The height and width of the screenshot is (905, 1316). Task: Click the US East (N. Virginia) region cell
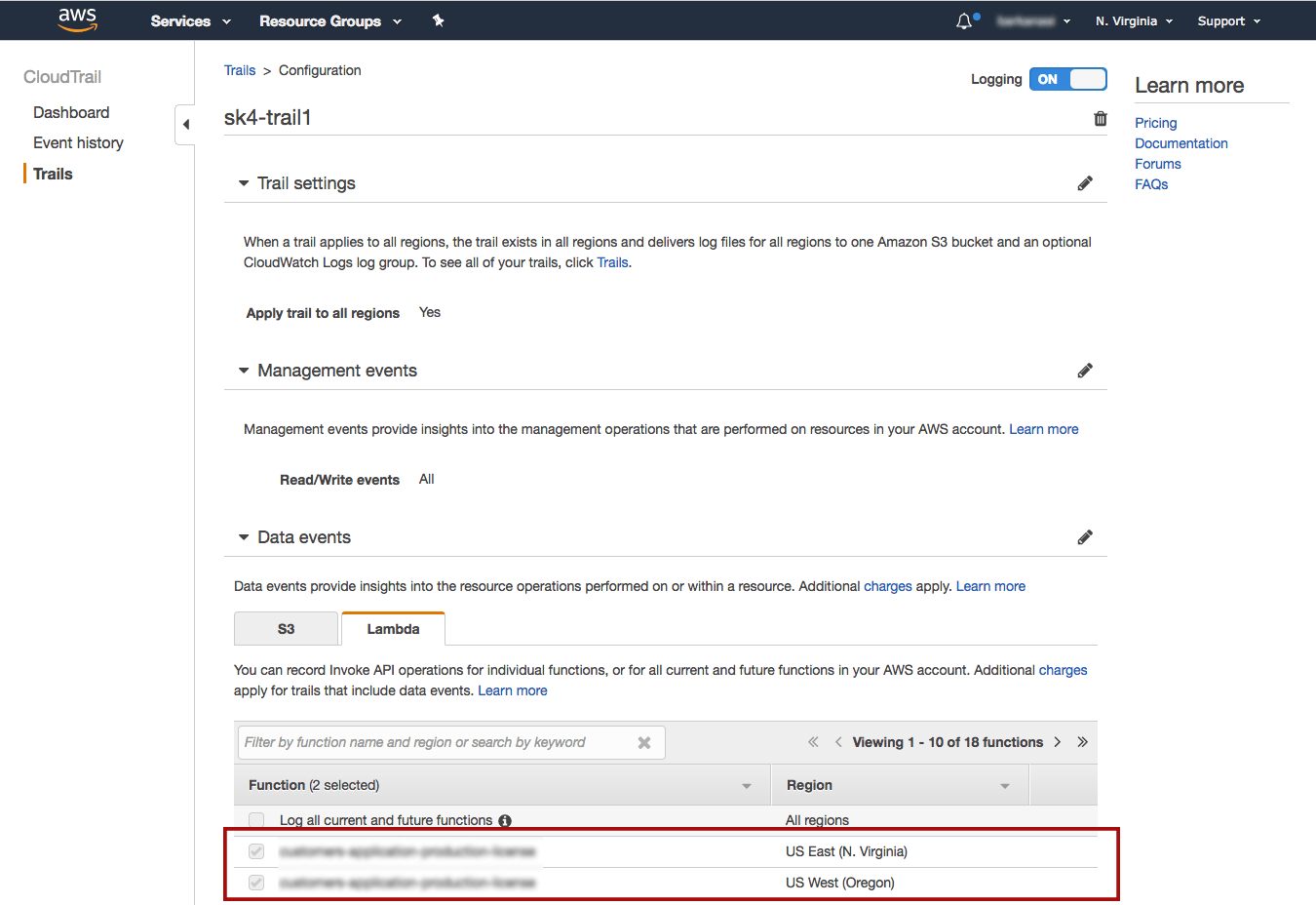[x=846, y=851]
